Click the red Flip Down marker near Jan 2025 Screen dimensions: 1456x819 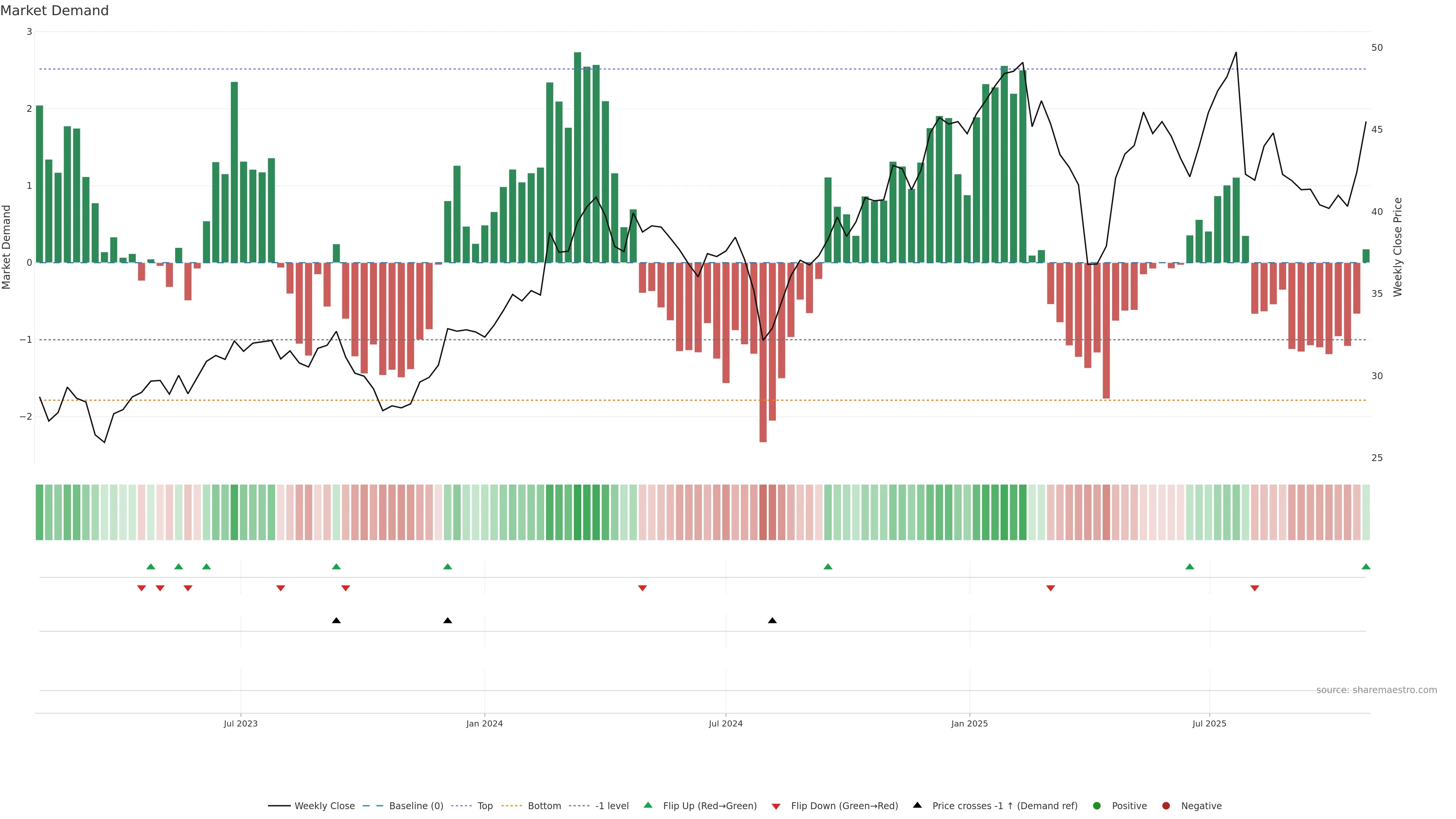click(1050, 588)
